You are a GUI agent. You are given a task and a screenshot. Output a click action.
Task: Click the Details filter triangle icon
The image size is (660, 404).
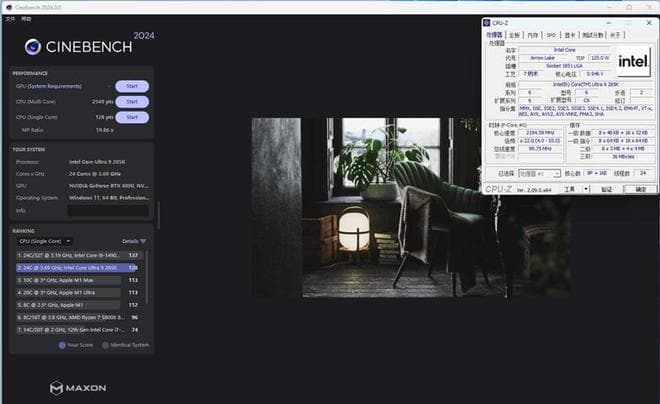point(143,241)
